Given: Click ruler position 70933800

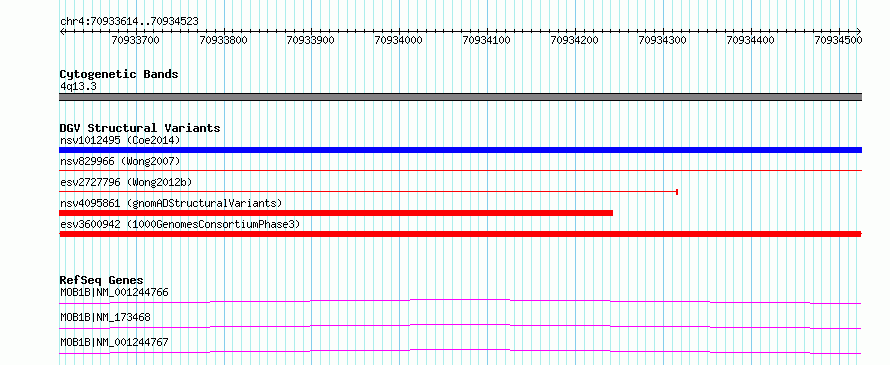Looking at the screenshot, I should [224, 40].
